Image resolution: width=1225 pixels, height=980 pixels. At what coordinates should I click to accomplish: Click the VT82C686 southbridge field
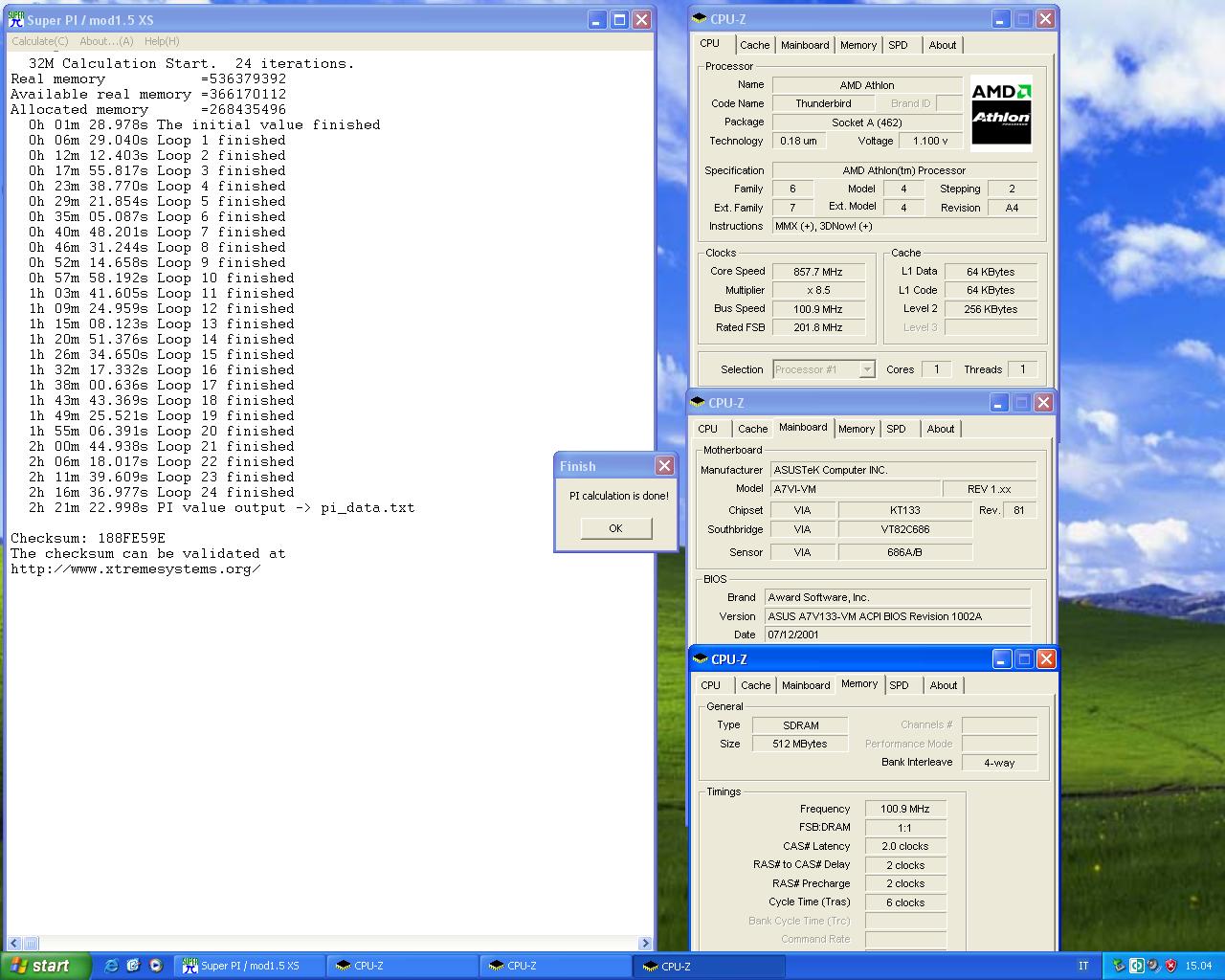[904, 529]
